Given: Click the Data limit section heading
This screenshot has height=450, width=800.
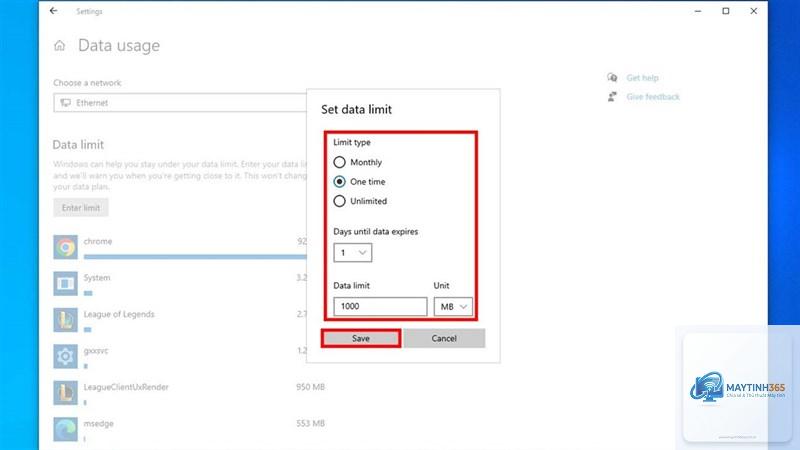Looking at the screenshot, I should tap(78, 144).
